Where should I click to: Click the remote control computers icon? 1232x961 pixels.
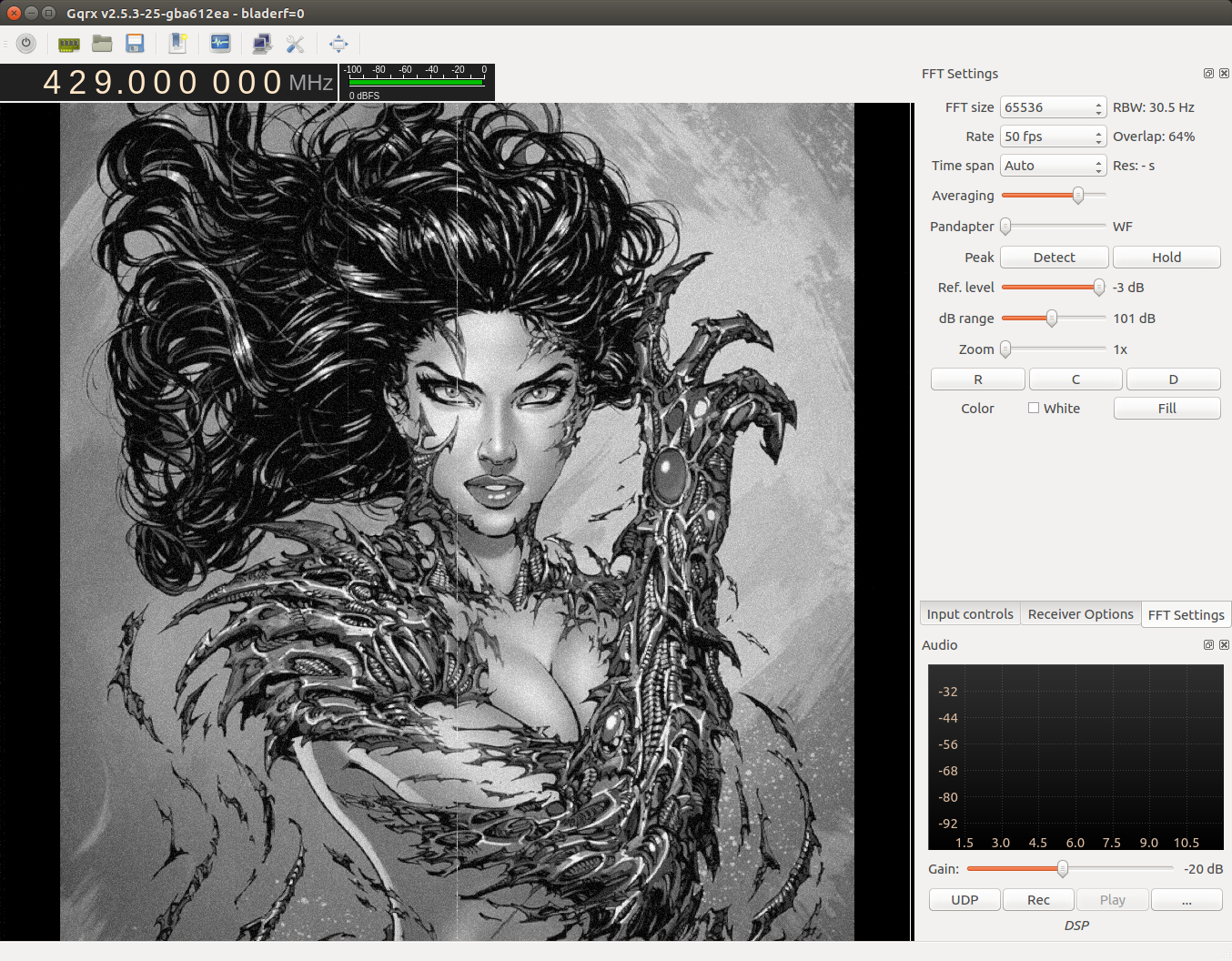coord(262,44)
